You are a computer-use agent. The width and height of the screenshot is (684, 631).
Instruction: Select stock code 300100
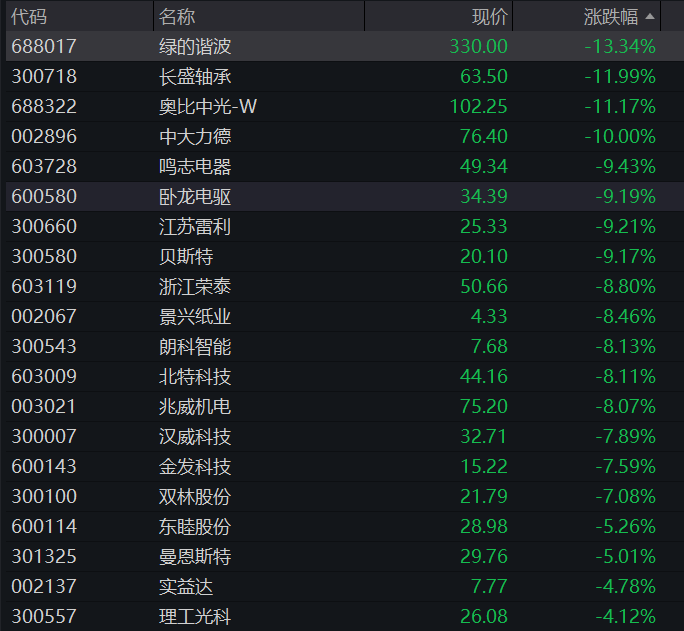click(44, 497)
